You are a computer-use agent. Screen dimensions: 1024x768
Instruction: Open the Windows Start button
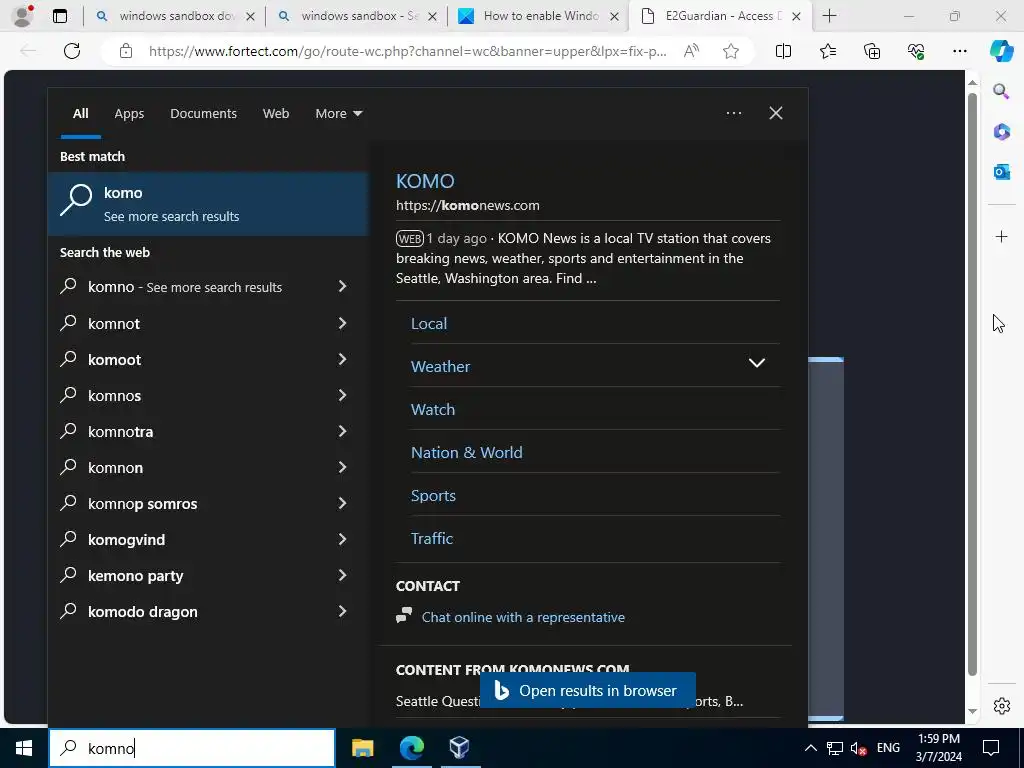point(24,748)
